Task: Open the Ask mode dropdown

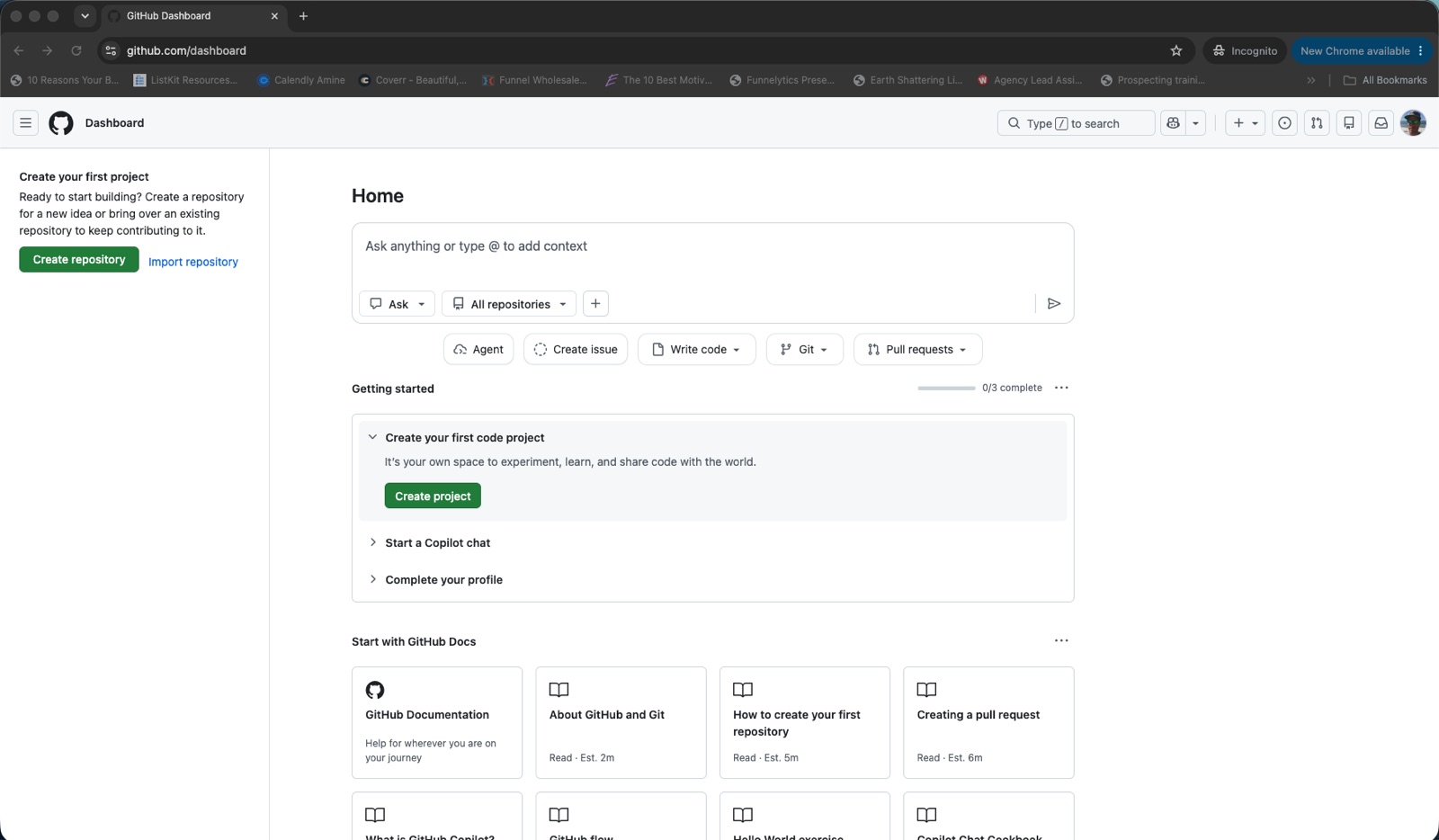Action: pos(397,304)
